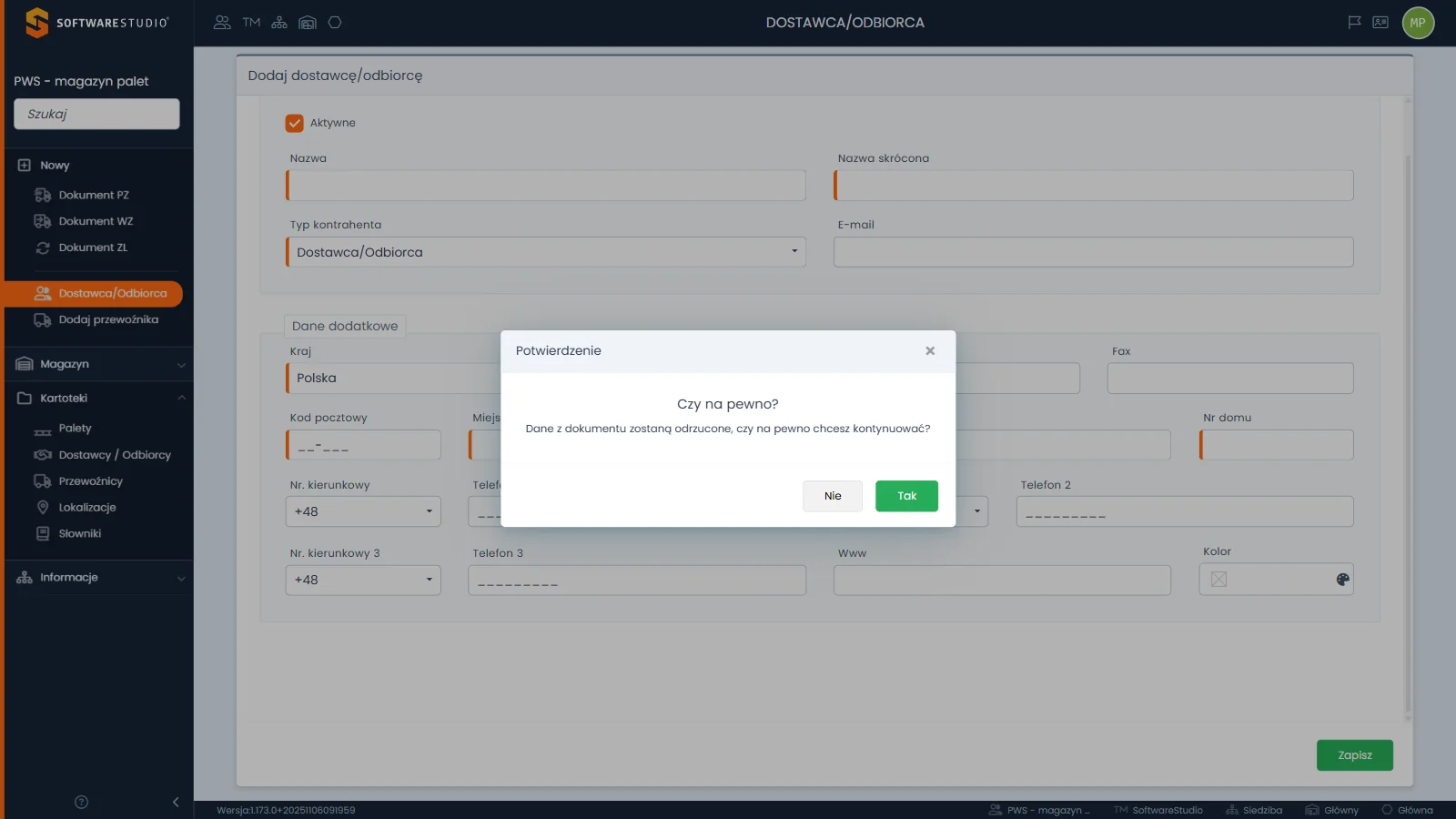Select Dodaj przewoźnika in sidebar
Screen dimensions: 1456x819
[107, 319]
